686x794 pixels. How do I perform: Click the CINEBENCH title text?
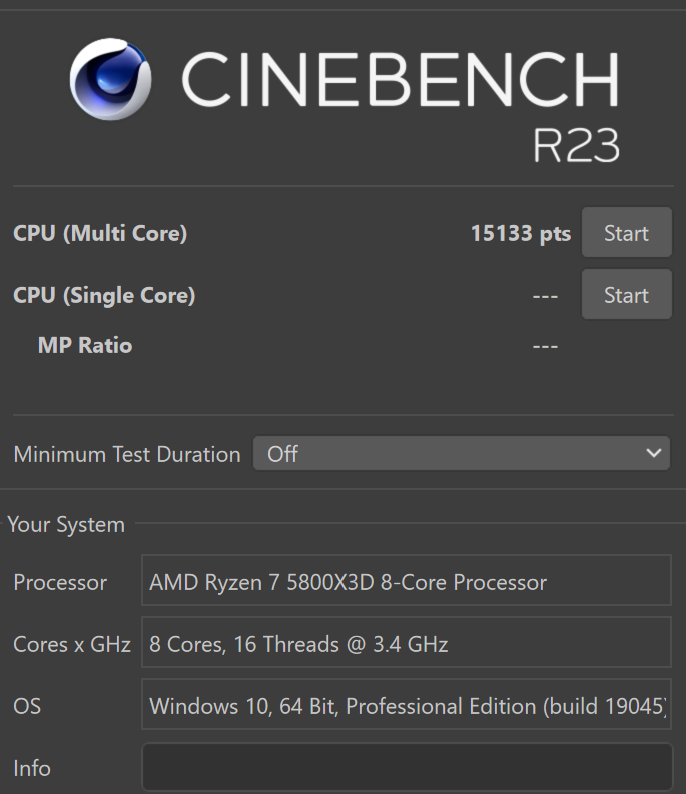(x=400, y=80)
